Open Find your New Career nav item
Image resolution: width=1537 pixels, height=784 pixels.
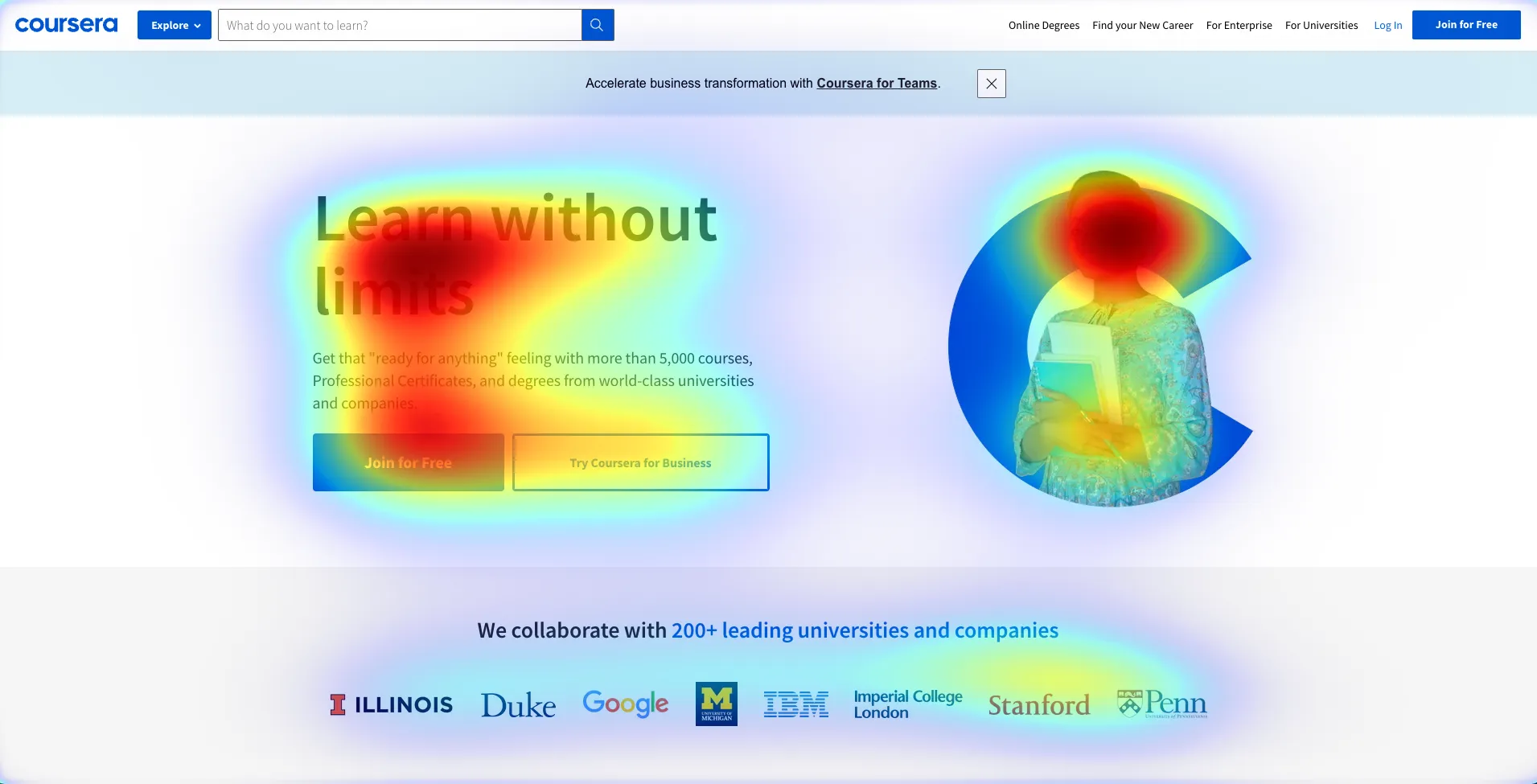pyautogui.click(x=1142, y=26)
